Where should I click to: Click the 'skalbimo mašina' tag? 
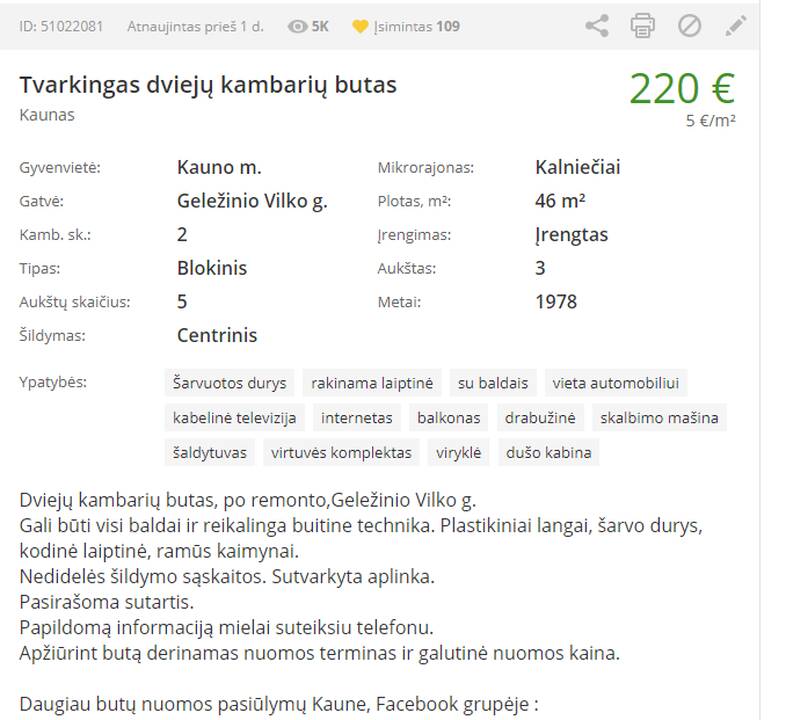click(659, 418)
